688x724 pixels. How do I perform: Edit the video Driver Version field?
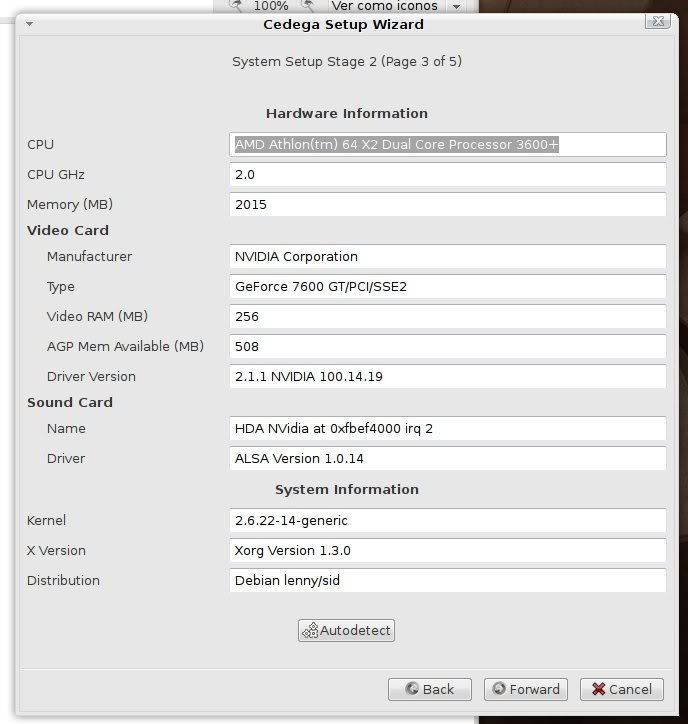point(447,376)
